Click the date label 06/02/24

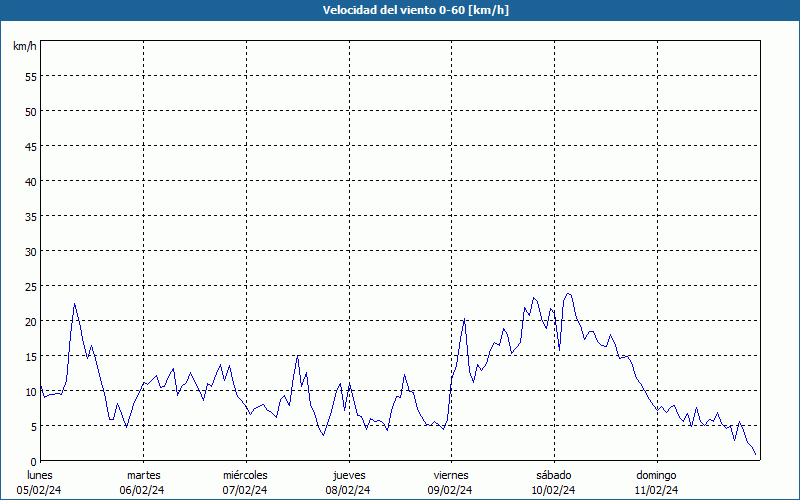142,490
